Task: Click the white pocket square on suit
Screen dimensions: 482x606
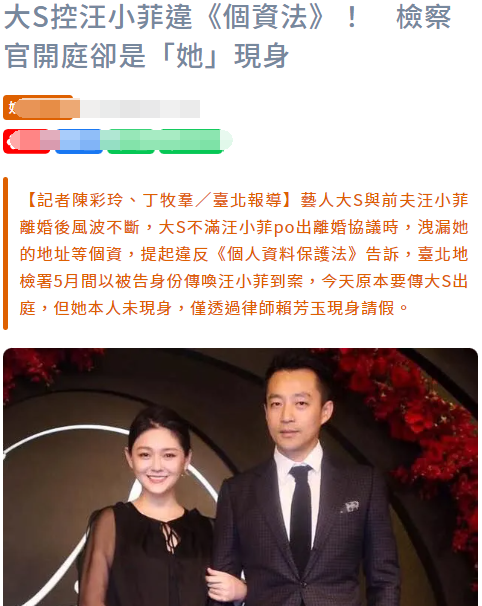Action: [x=351, y=506]
